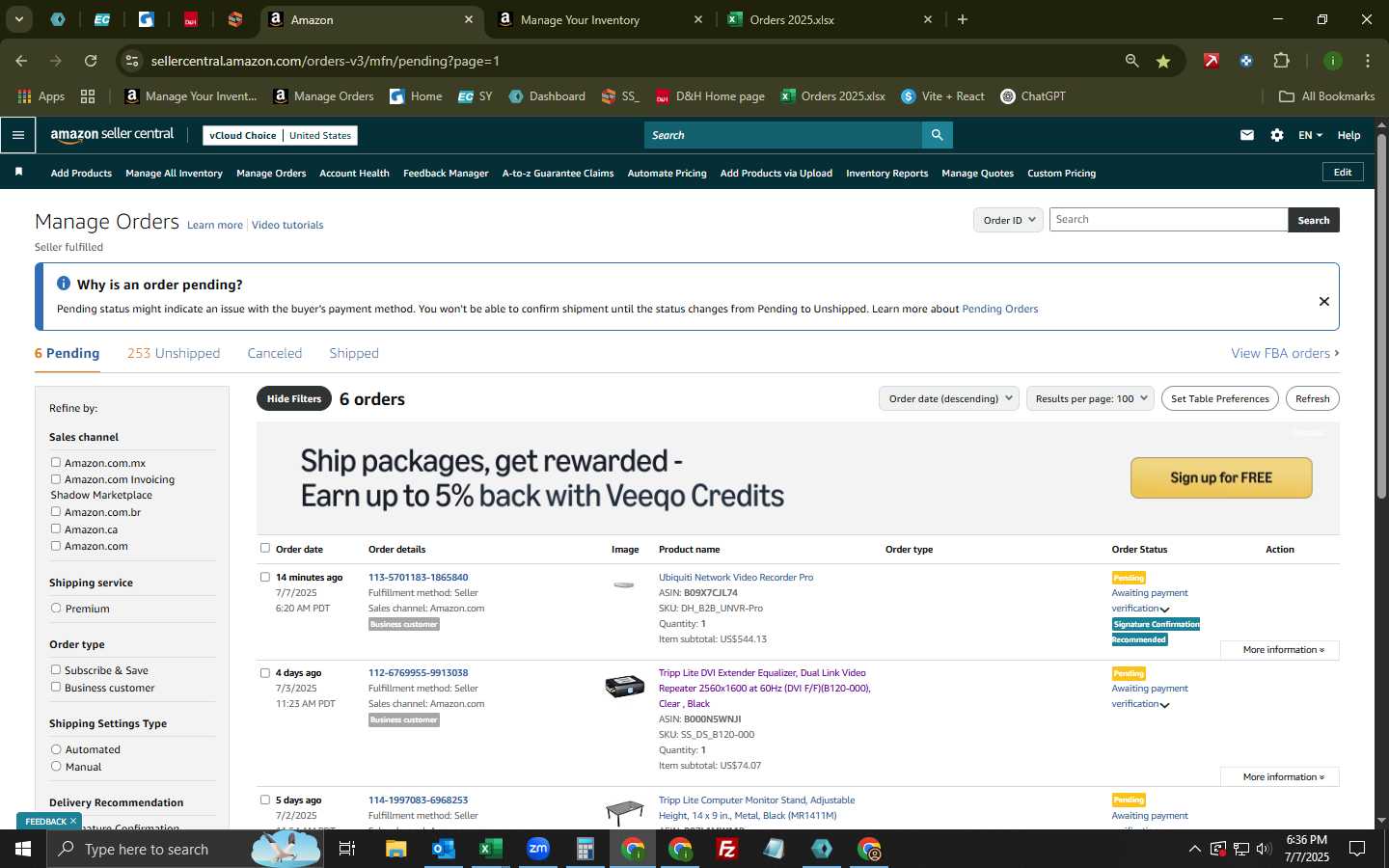Follow the View FBA orders link
The width and height of the screenshot is (1389, 868).
[x=1285, y=353]
